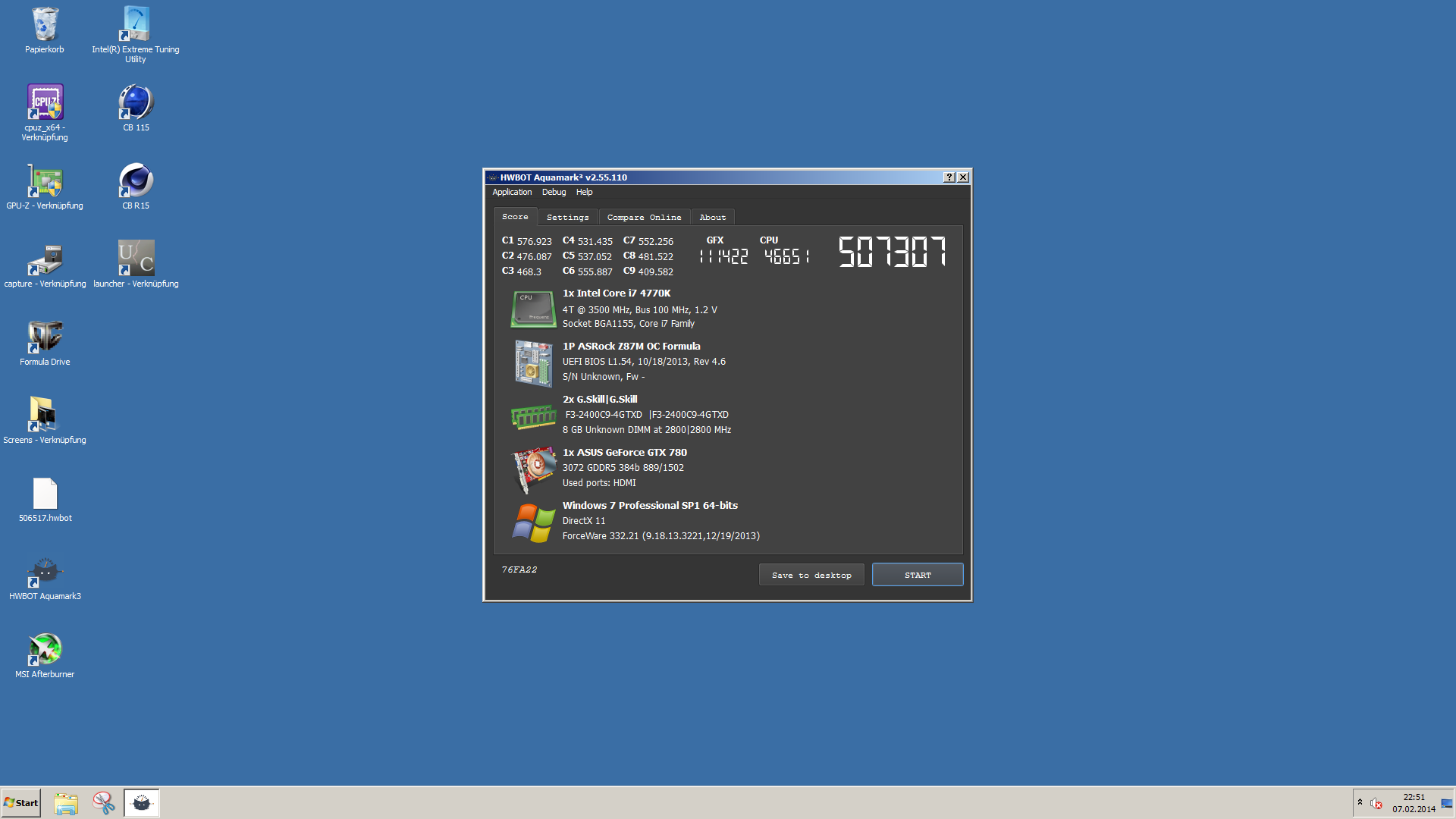1456x819 pixels.
Task: Open the Application menu
Action: 512,193
